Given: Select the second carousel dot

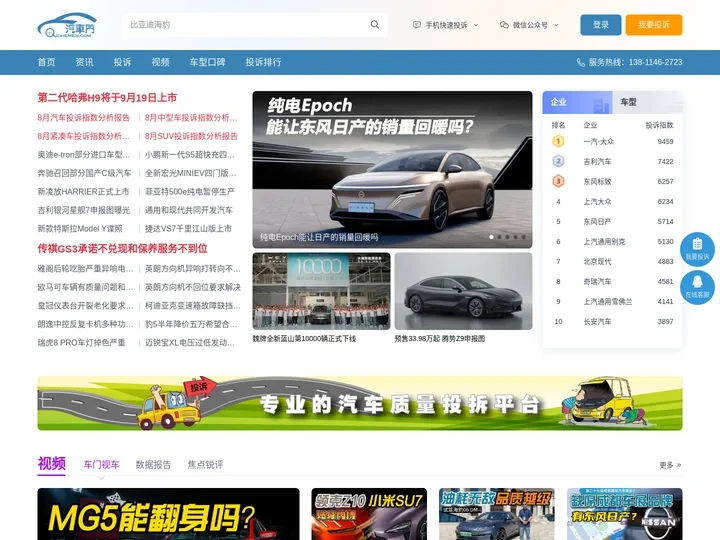Looking at the screenshot, I should (x=499, y=237).
